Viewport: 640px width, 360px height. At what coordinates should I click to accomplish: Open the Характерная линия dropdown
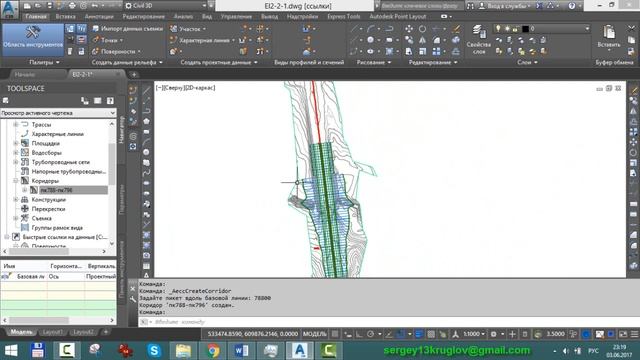click(x=202, y=40)
